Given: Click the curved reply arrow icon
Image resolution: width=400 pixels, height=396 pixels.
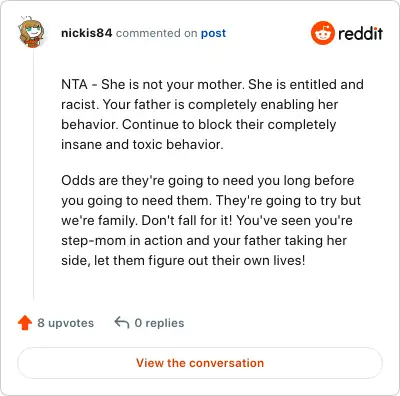Looking at the screenshot, I should (x=122, y=323).
